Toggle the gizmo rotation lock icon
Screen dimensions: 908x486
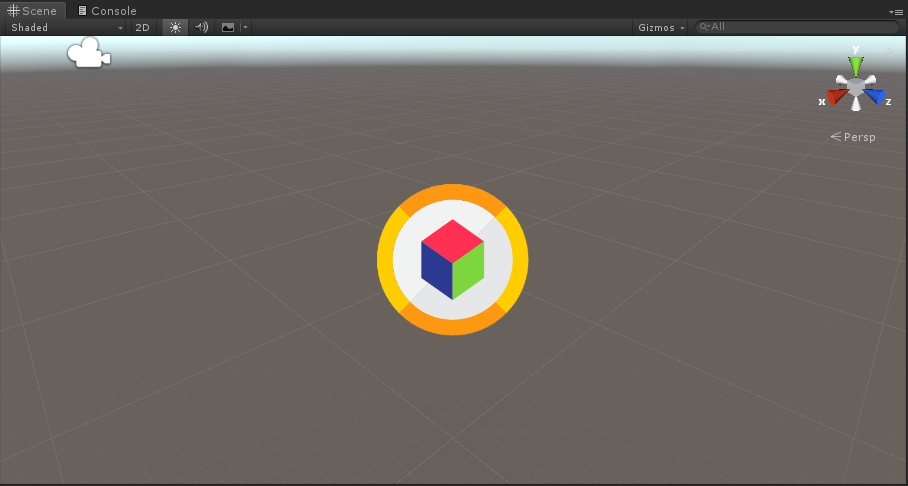[x=889, y=53]
